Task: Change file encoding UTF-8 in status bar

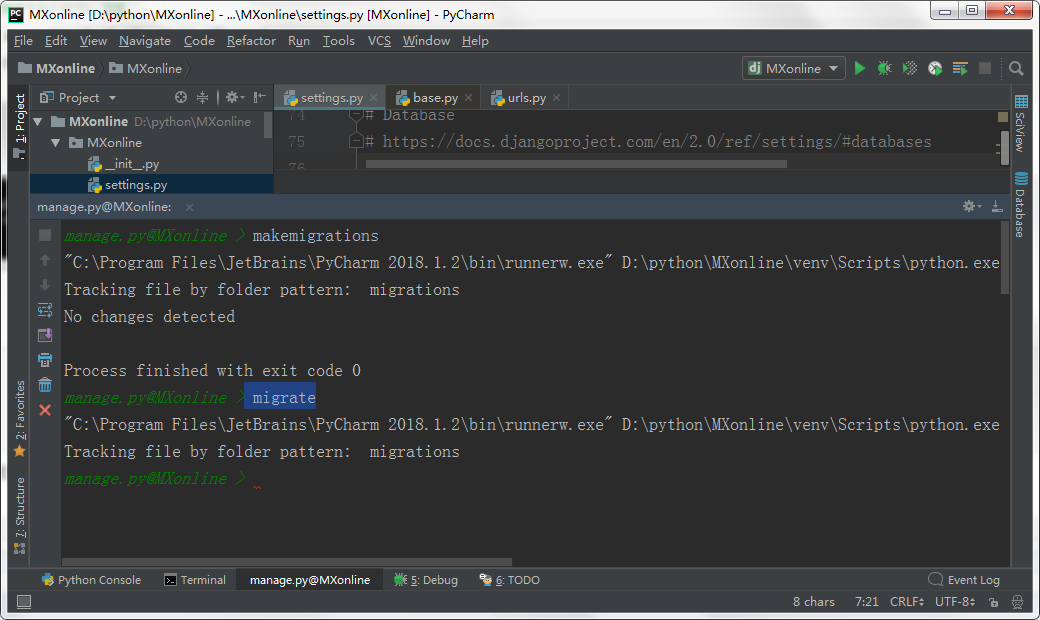Action: point(955,601)
